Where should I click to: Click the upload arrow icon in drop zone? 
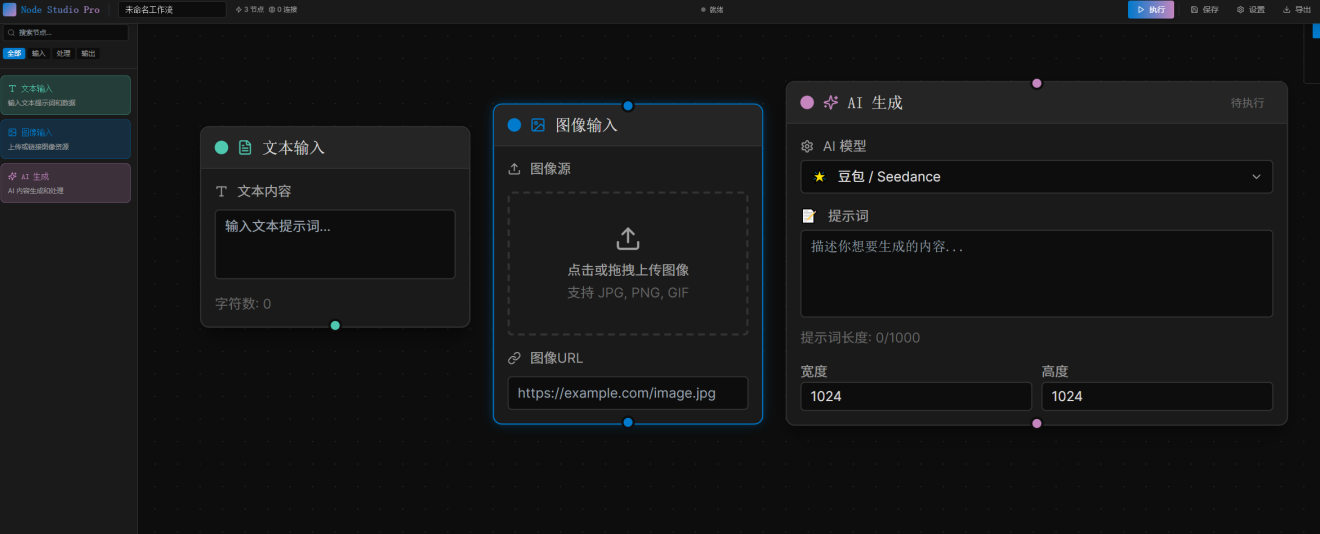click(628, 239)
